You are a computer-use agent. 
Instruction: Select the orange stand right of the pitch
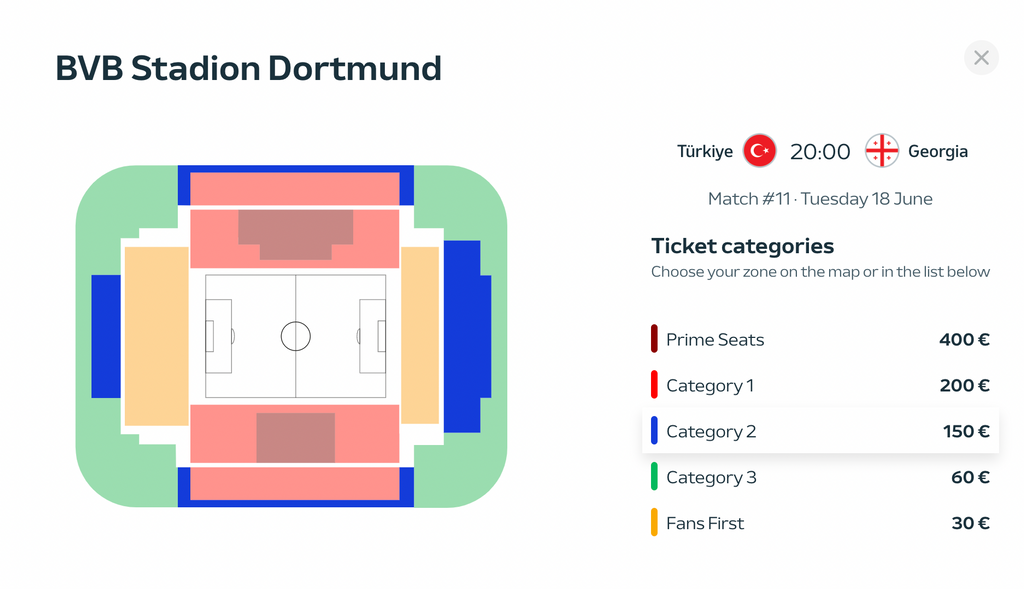[x=419, y=335]
